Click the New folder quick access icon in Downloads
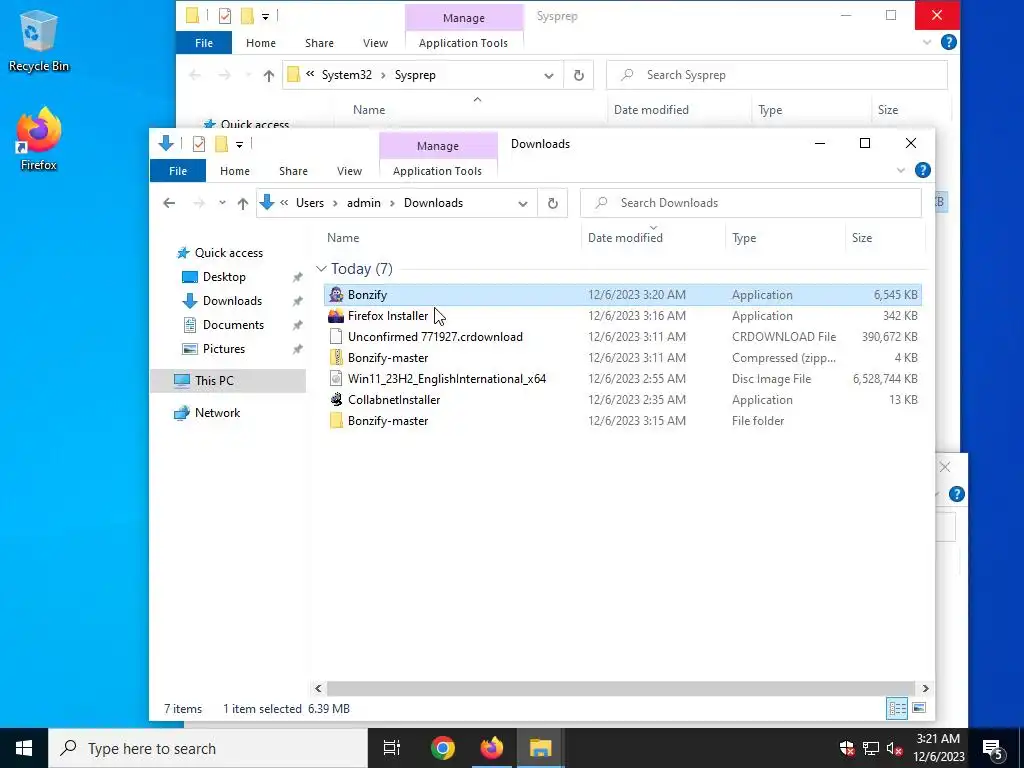The image size is (1024, 768). coord(221,144)
